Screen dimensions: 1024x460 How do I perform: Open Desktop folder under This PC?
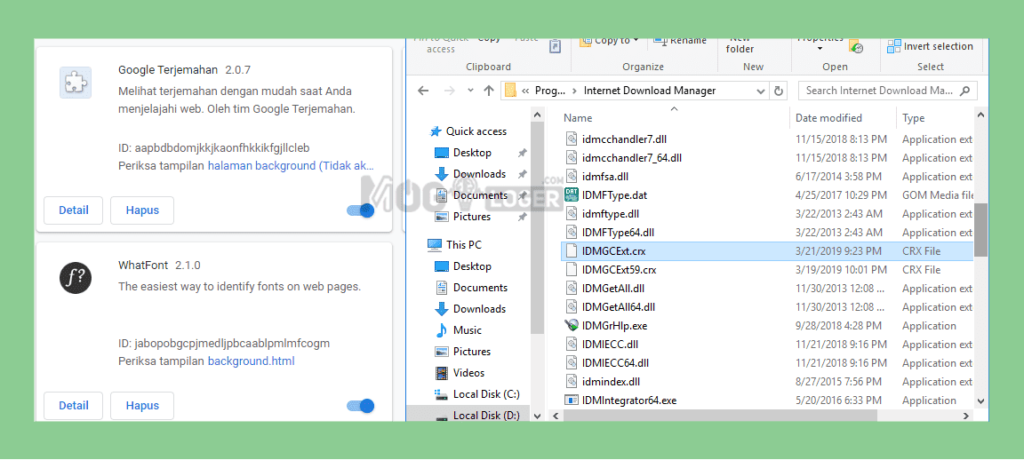[472, 266]
